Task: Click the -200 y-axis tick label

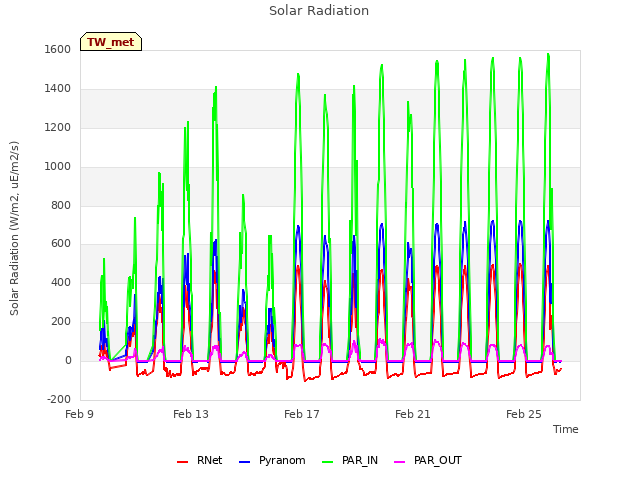Action: [59, 400]
